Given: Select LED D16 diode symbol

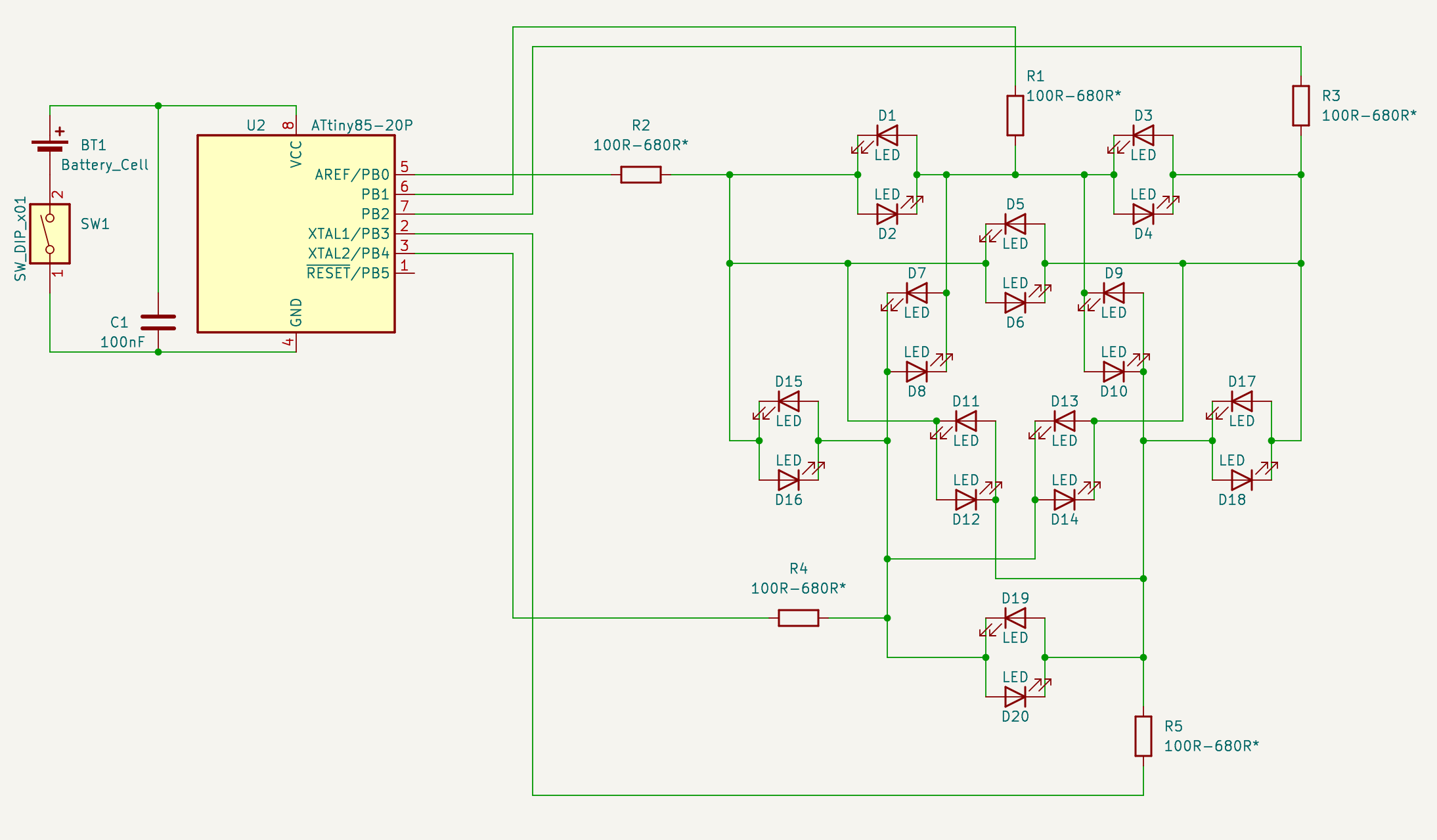Looking at the screenshot, I should point(789,480).
